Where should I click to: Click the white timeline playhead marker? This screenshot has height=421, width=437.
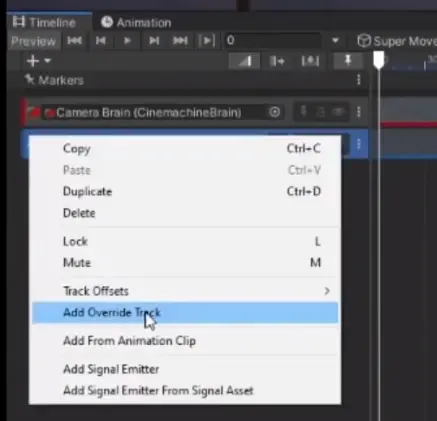379,60
